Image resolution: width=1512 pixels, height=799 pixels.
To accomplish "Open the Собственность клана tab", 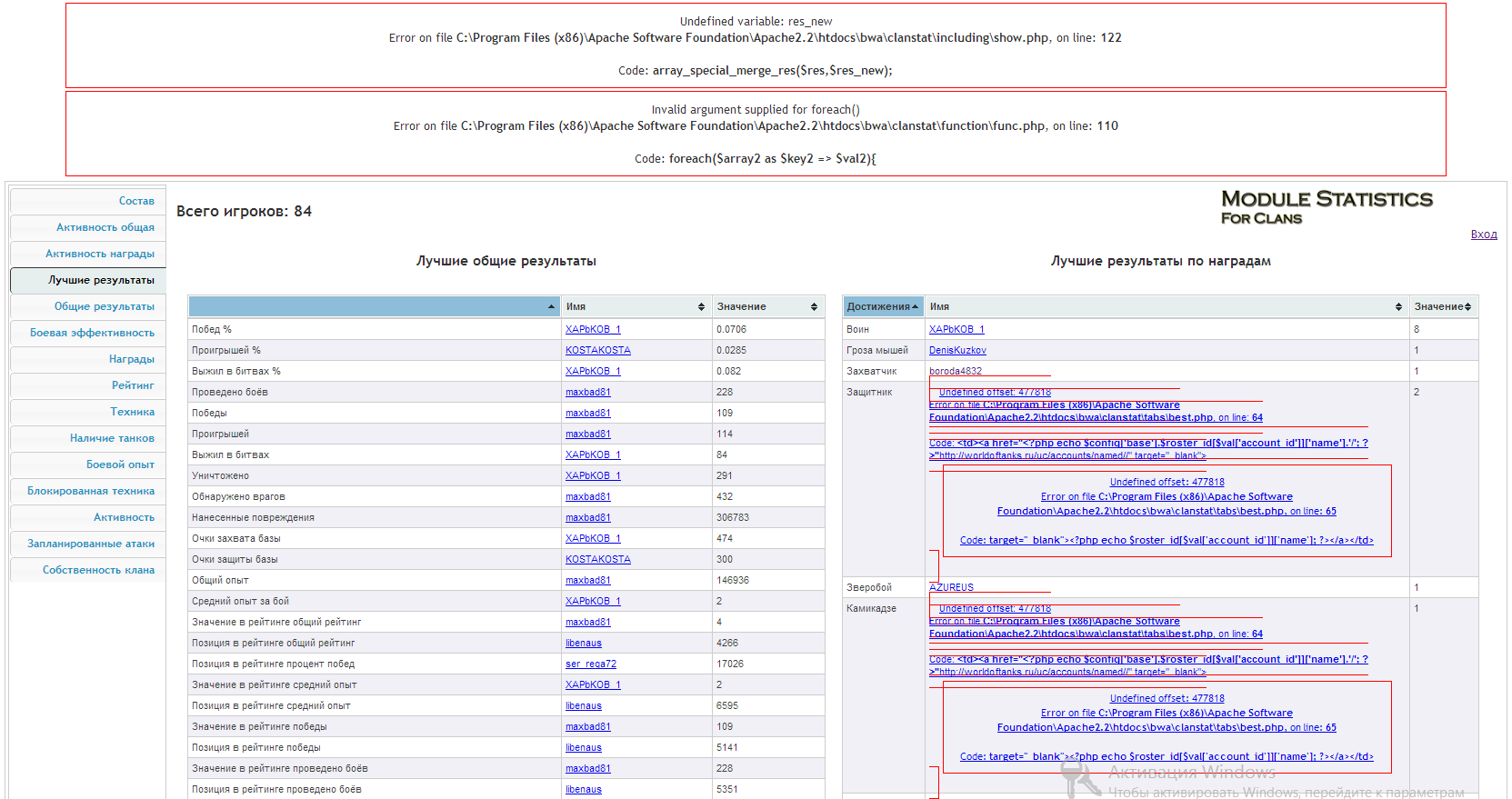I will pyautogui.click(x=98, y=570).
